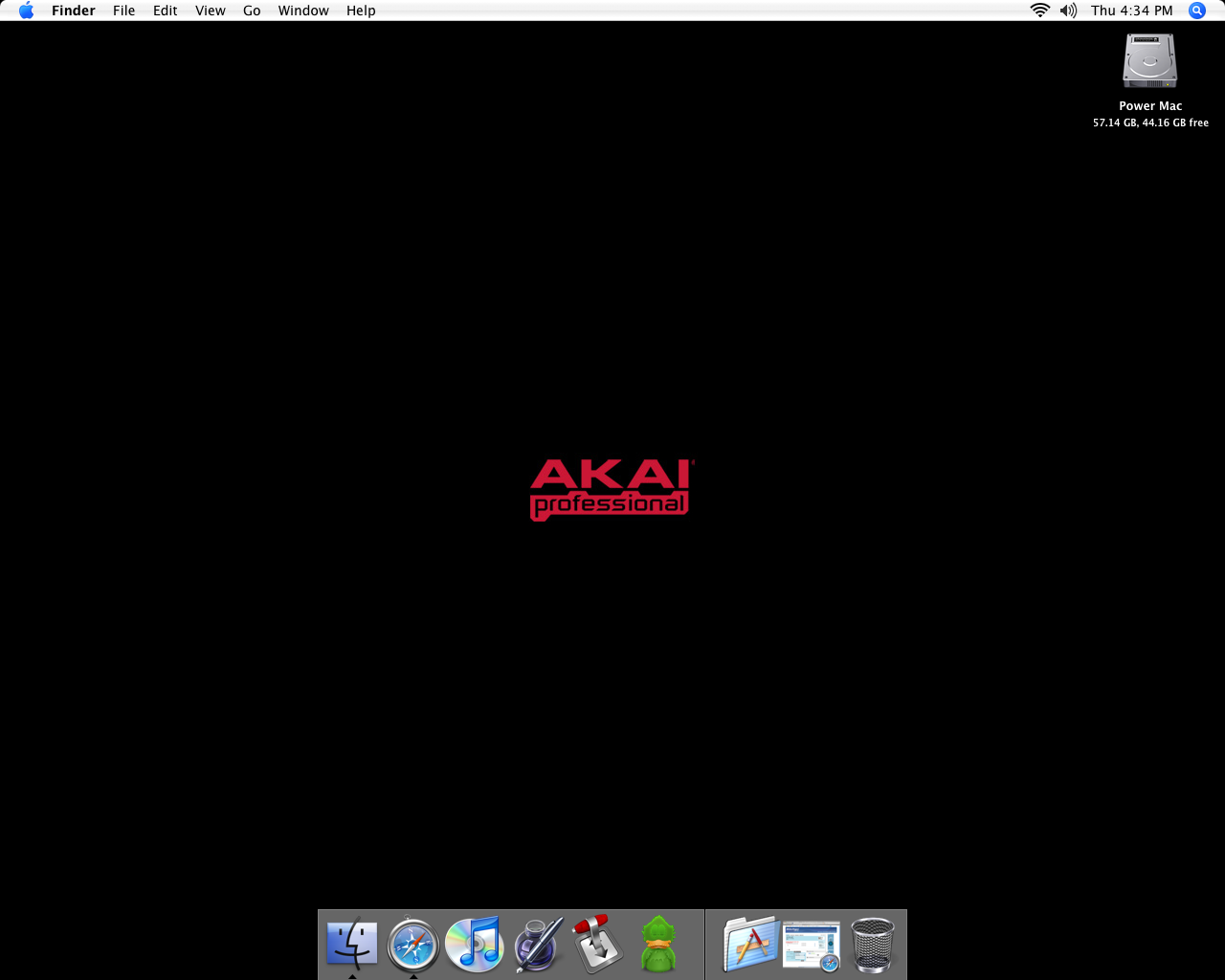Open the View menu

(x=211, y=11)
